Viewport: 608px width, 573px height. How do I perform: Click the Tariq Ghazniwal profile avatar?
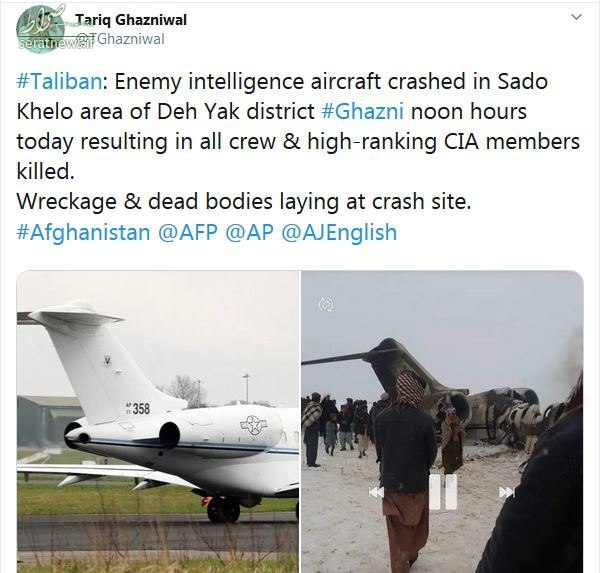tap(40, 28)
